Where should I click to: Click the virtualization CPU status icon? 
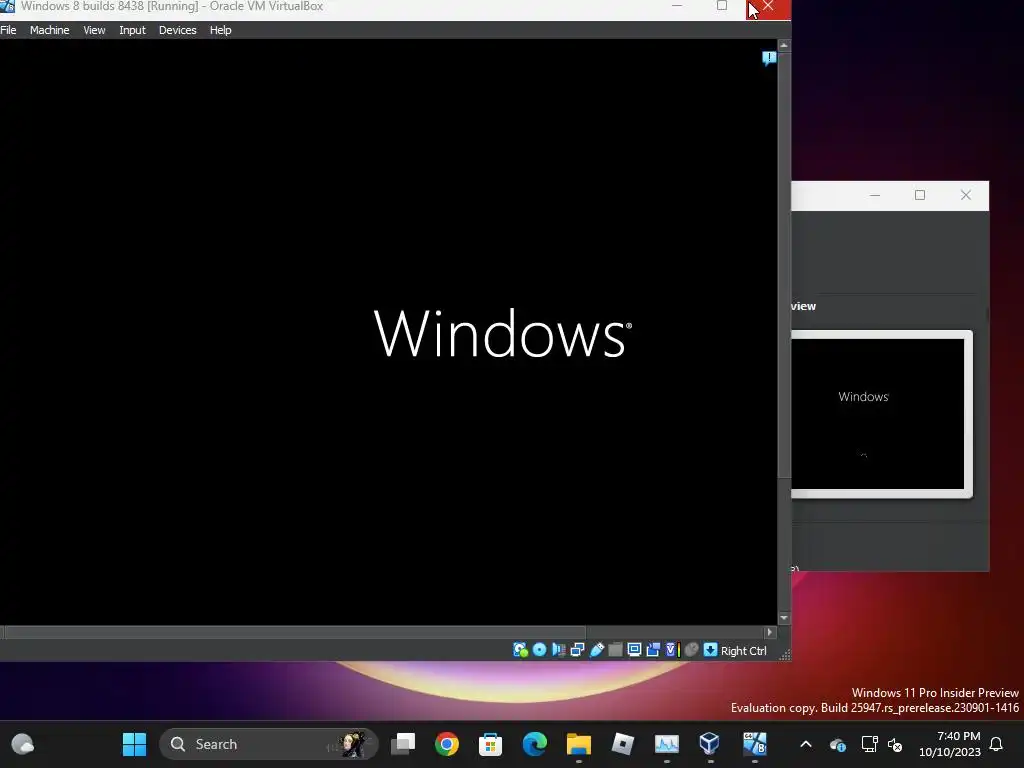(671, 650)
